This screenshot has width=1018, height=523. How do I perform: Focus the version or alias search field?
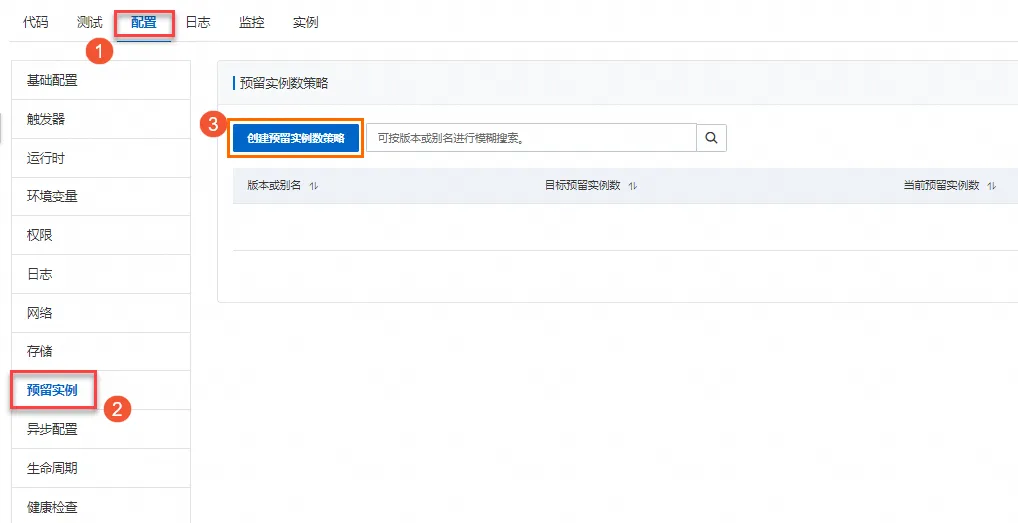531,138
